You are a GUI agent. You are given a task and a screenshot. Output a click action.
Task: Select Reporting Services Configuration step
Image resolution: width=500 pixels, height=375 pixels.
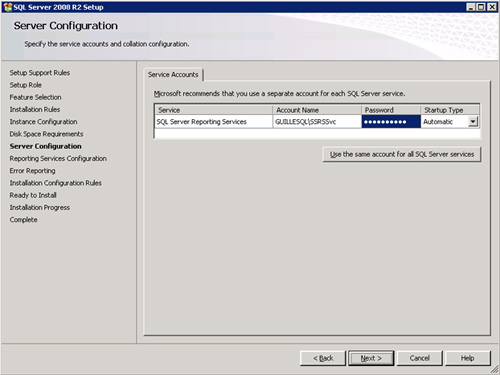pyautogui.click(x=58, y=159)
